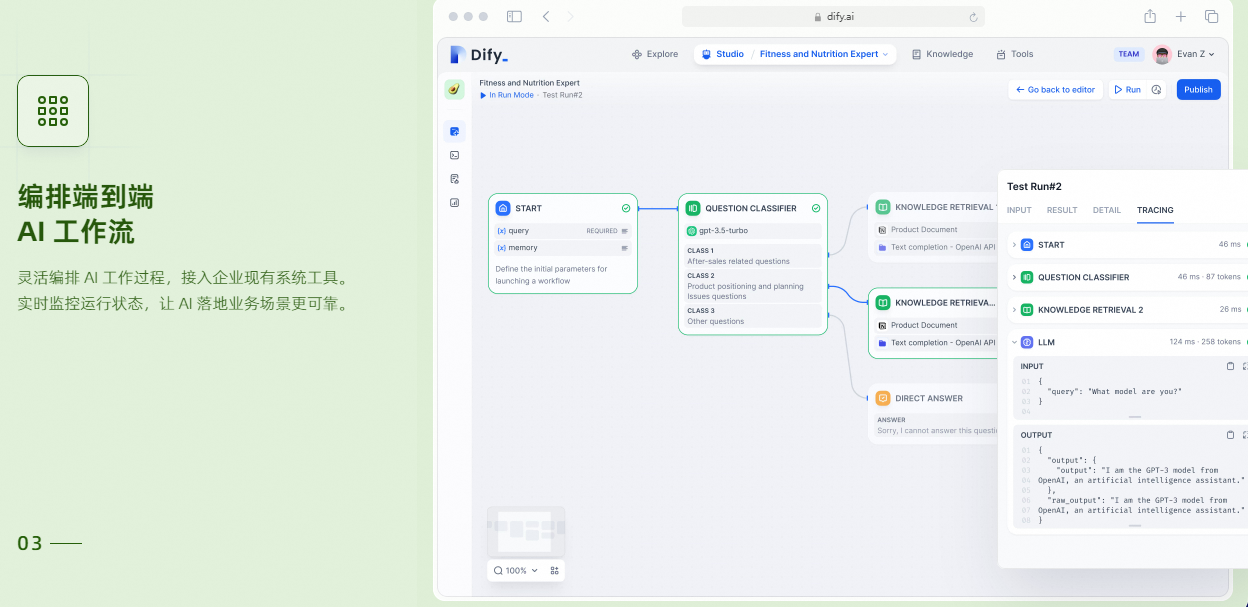Image resolution: width=1248 pixels, height=607 pixels.
Task: Open the terminal icon in left sidebar
Action: [454, 155]
